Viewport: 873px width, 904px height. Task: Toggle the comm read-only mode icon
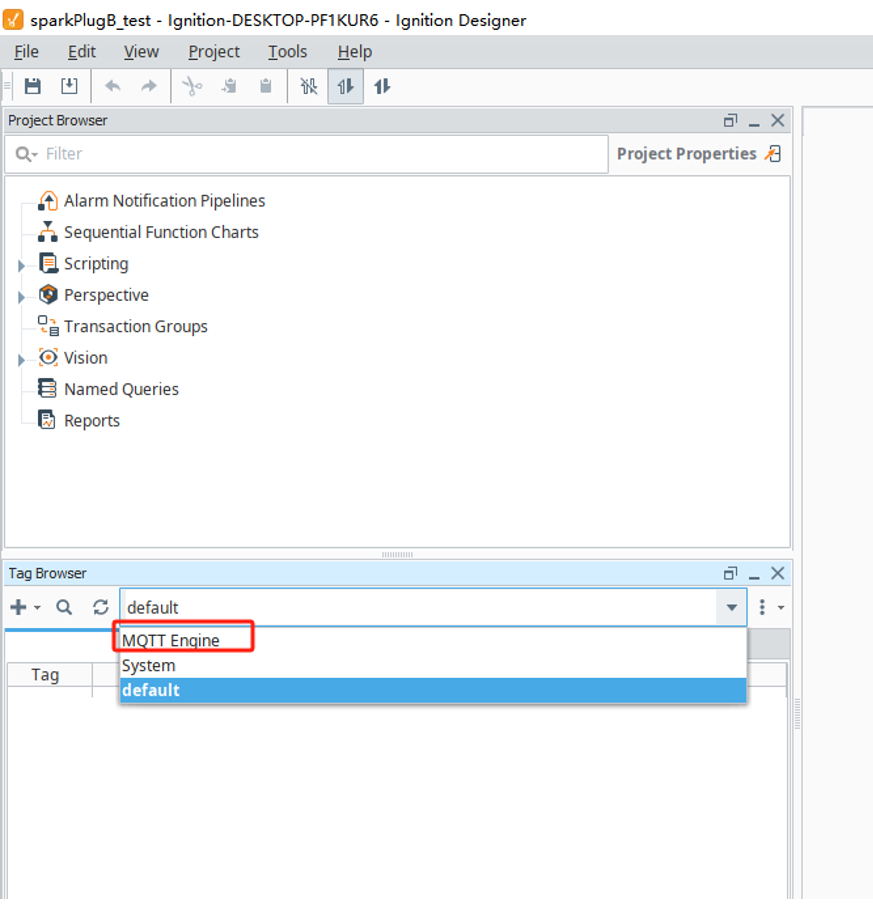[x=345, y=86]
